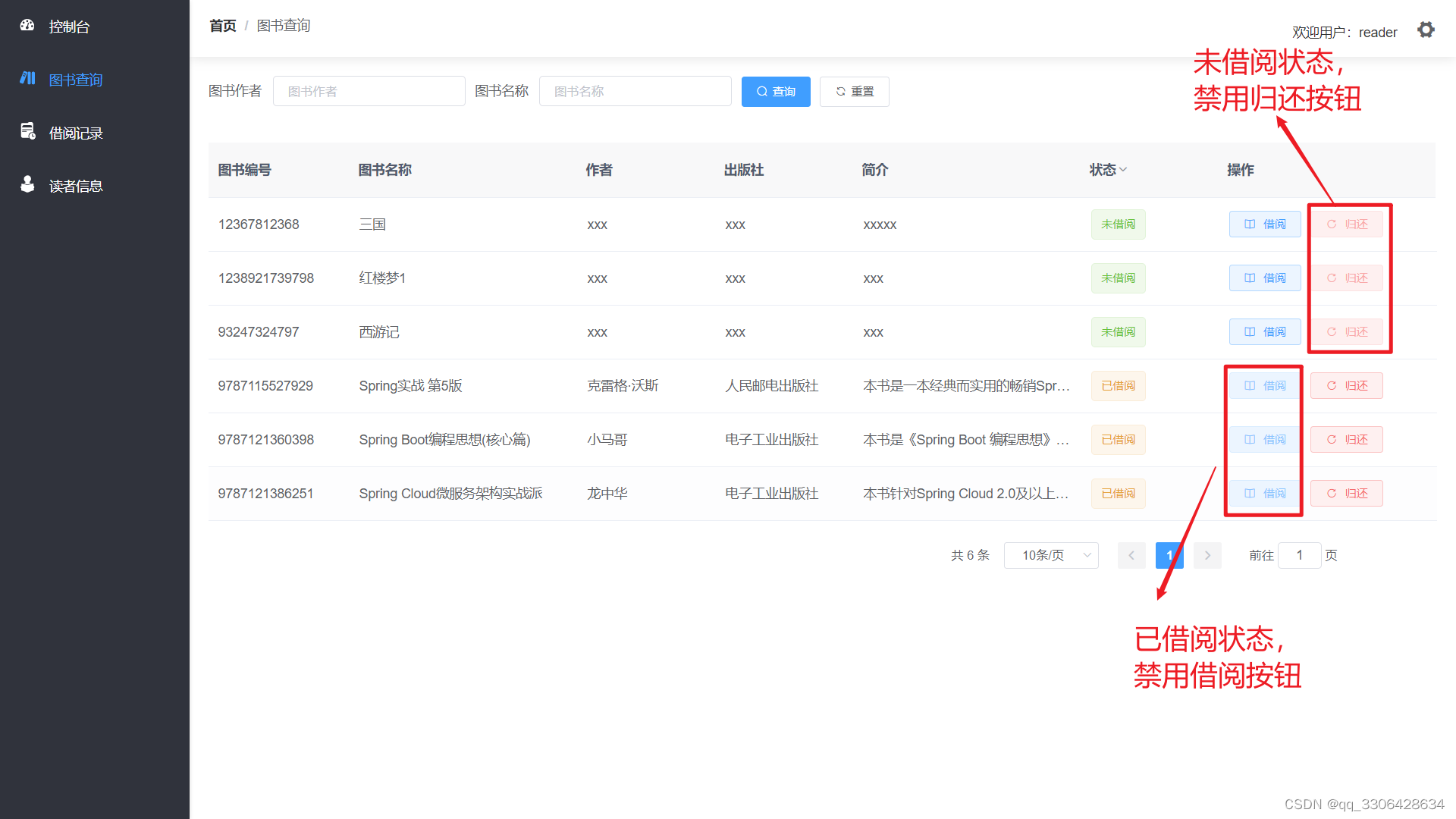Click the next page arrow
Image resolution: width=1456 pixels, height=819 pixels.
[1207, 556]
